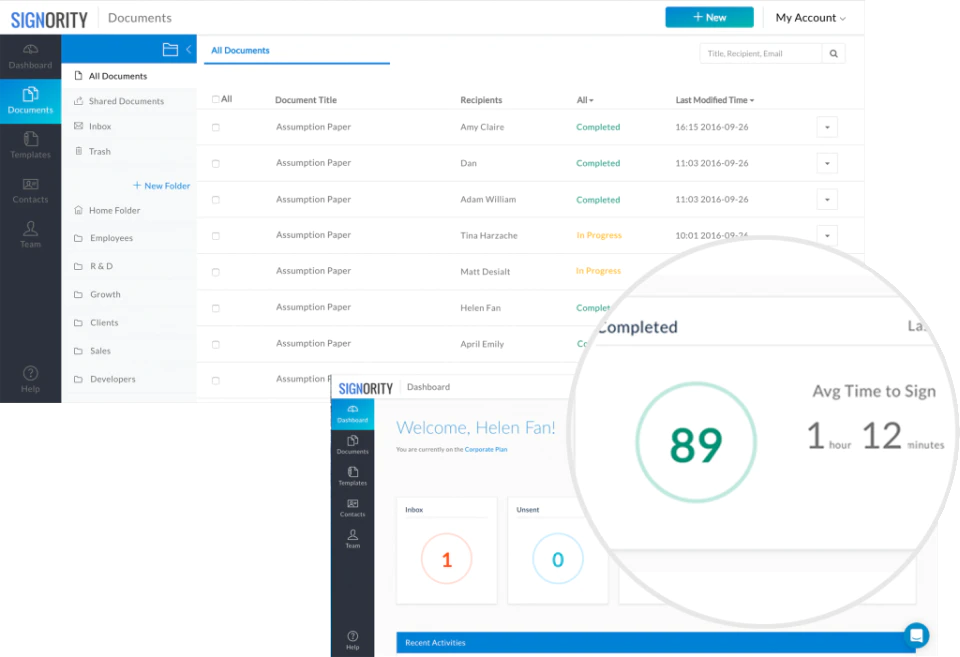Switch to the All Documents tab
Screen dimensions: 960x657
(240, 50)
